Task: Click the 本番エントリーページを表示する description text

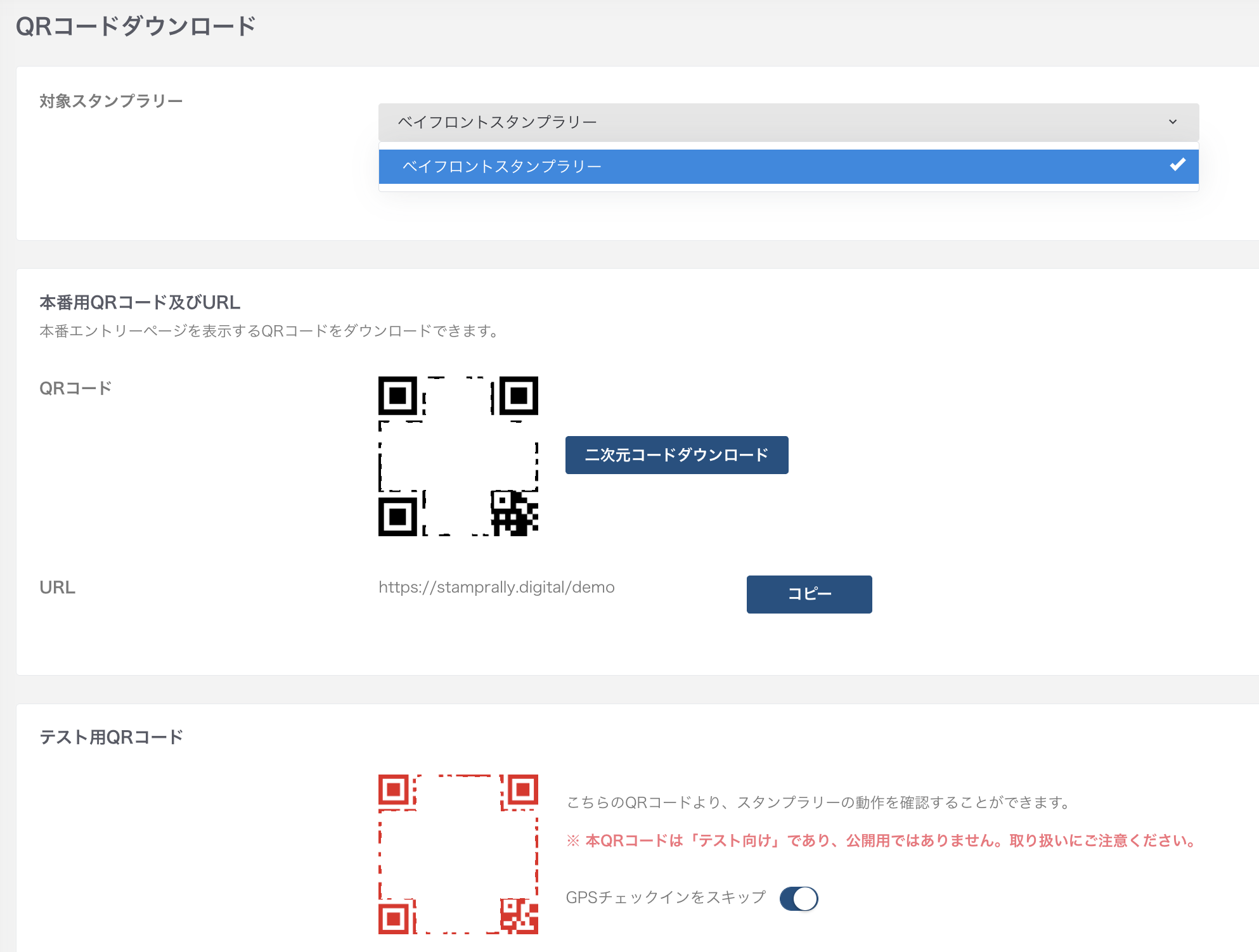Action: (271, 331)
